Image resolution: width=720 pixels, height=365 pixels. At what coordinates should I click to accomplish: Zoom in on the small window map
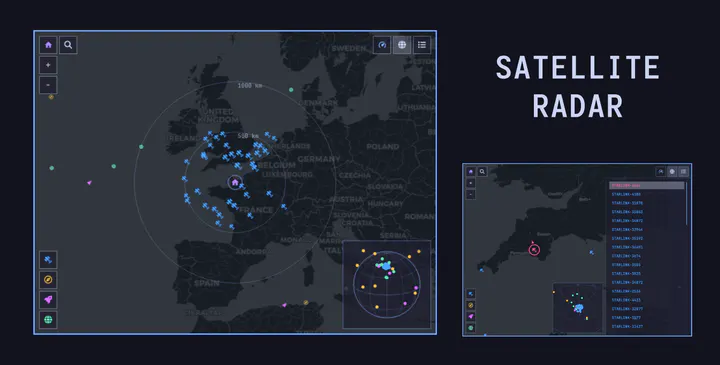click(471, 183)
